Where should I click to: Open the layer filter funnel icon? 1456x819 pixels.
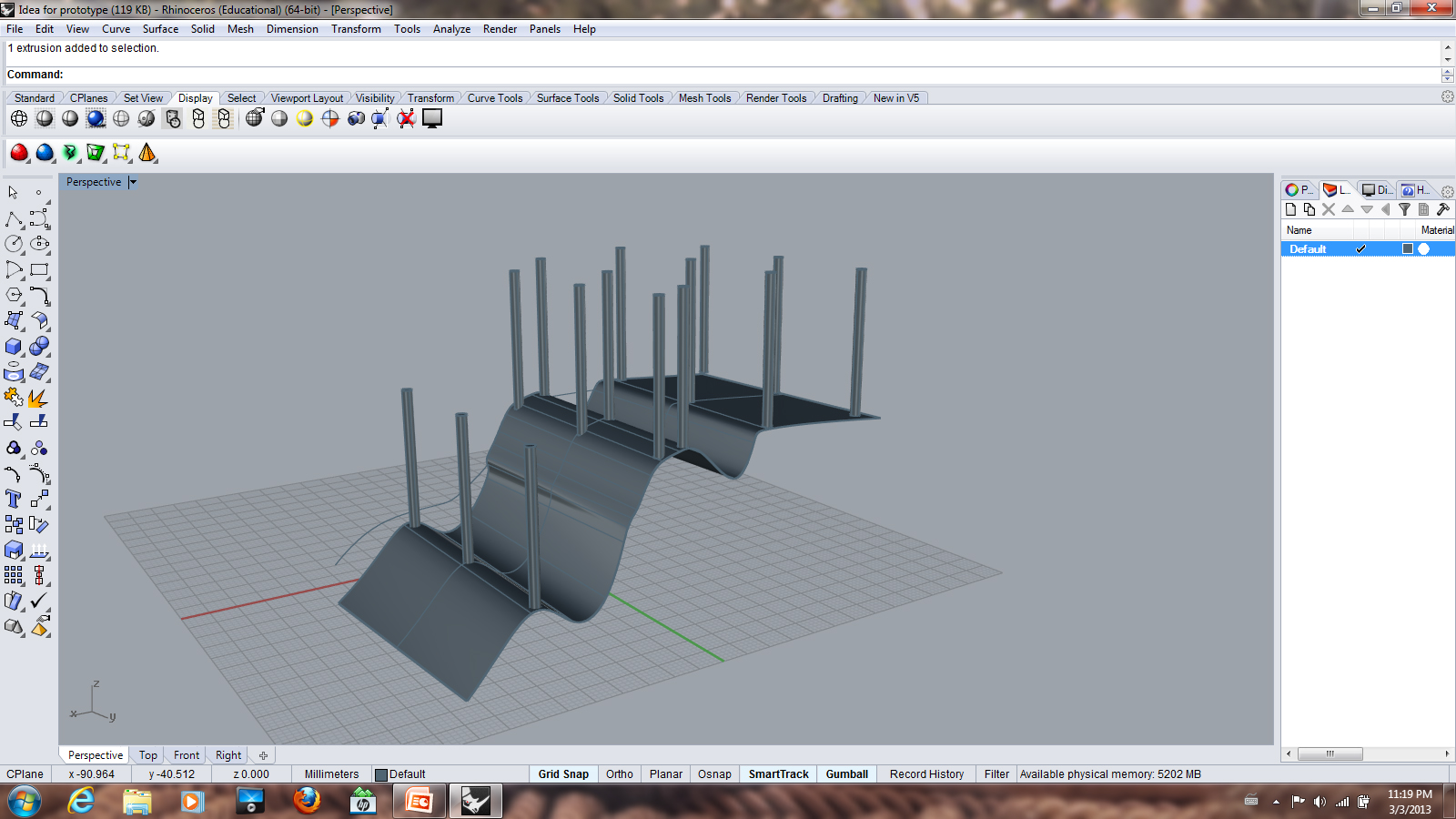click(1404, 209)
